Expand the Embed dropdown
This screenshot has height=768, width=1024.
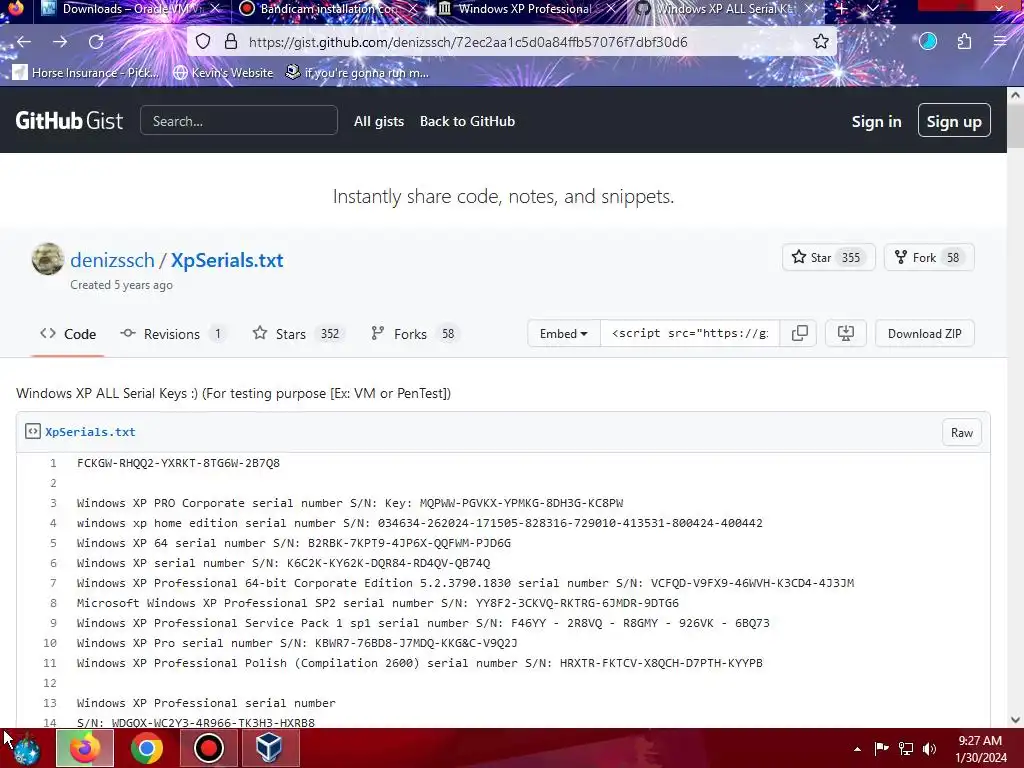point(564,334)
